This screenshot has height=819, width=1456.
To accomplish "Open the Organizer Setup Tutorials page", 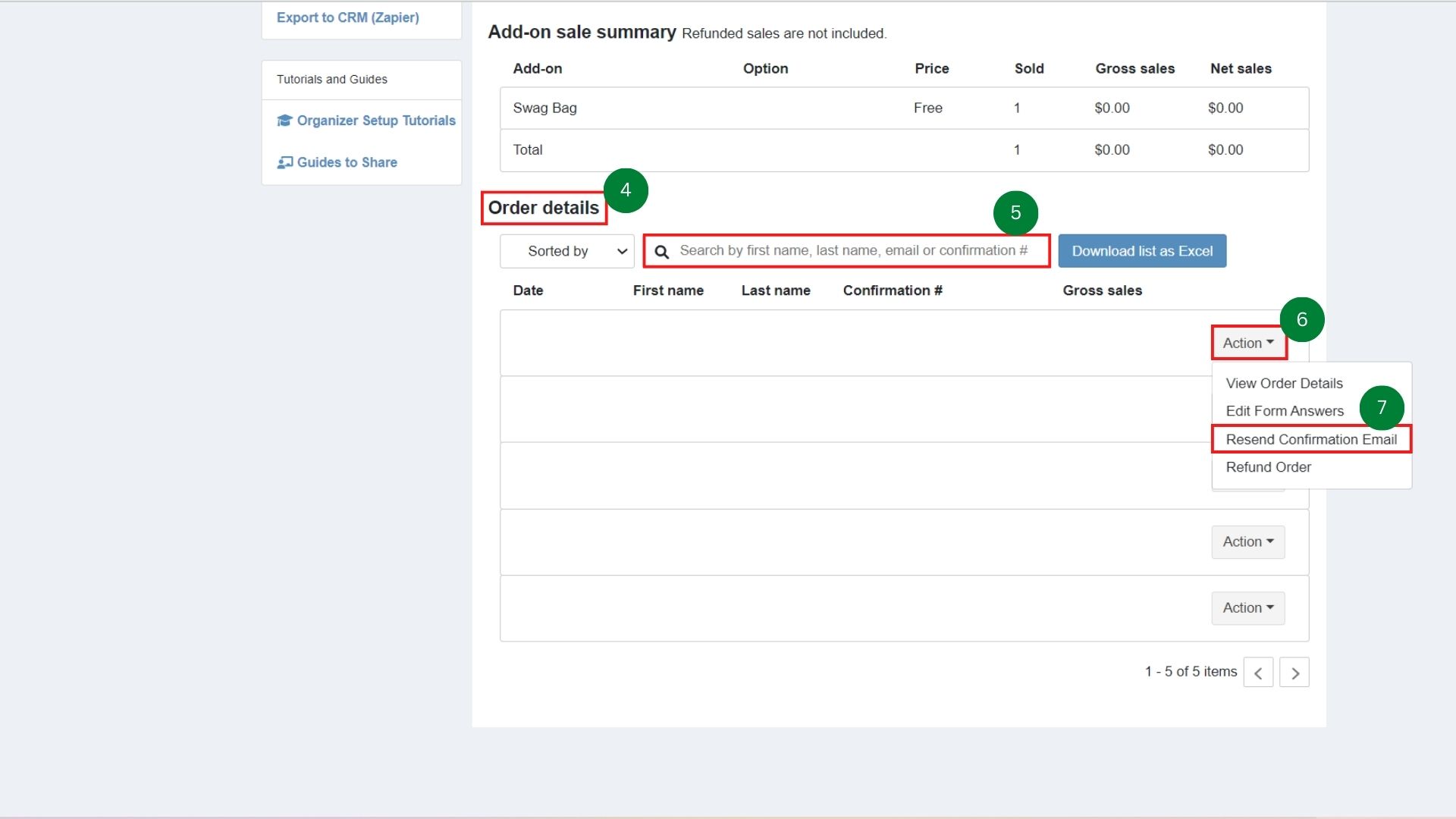I will click(375, 121).
